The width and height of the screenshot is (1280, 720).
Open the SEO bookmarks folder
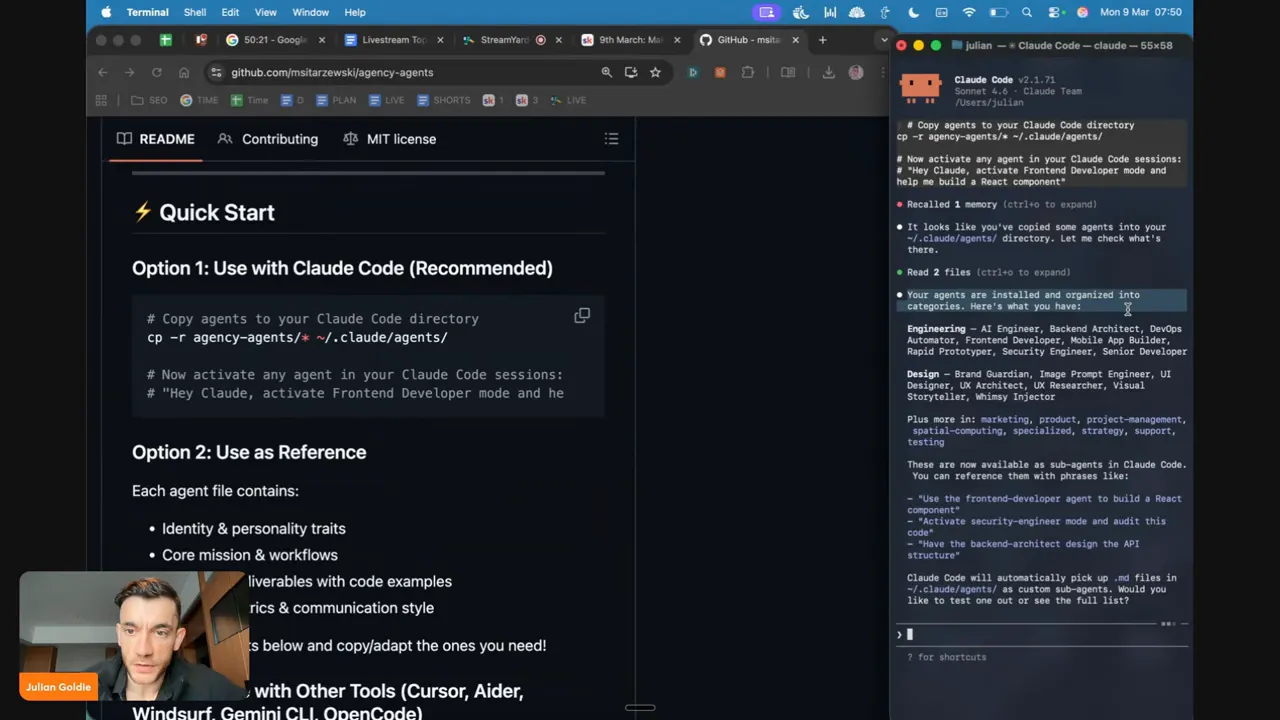[x=149, y=100]
